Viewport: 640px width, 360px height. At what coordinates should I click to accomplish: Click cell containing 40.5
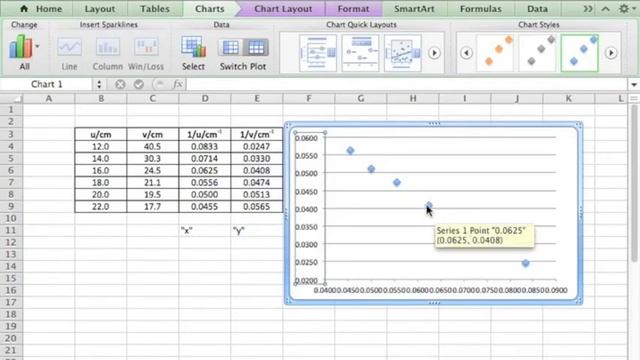153,146
